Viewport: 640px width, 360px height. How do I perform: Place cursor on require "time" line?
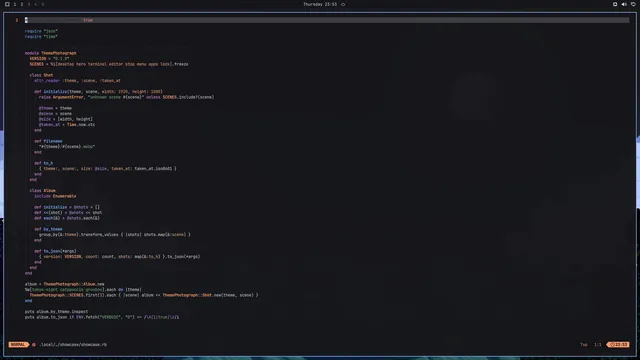tap(41, 36)
